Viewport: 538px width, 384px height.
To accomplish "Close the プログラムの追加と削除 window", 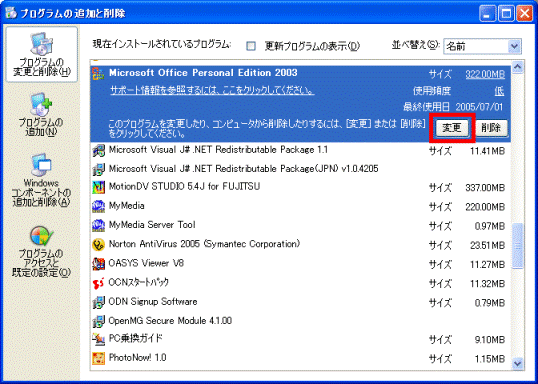I will click(x=525, y=14).
